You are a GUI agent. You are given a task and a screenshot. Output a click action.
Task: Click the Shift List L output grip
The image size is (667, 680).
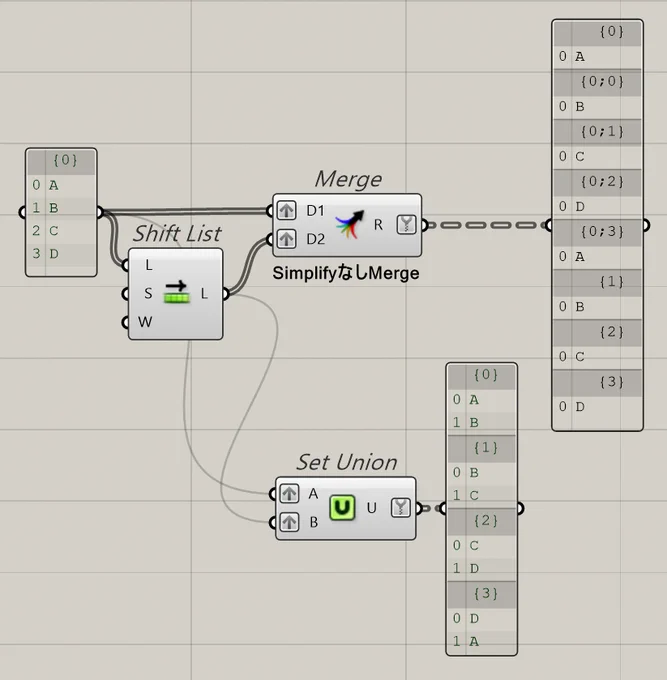tap(226, 294)
